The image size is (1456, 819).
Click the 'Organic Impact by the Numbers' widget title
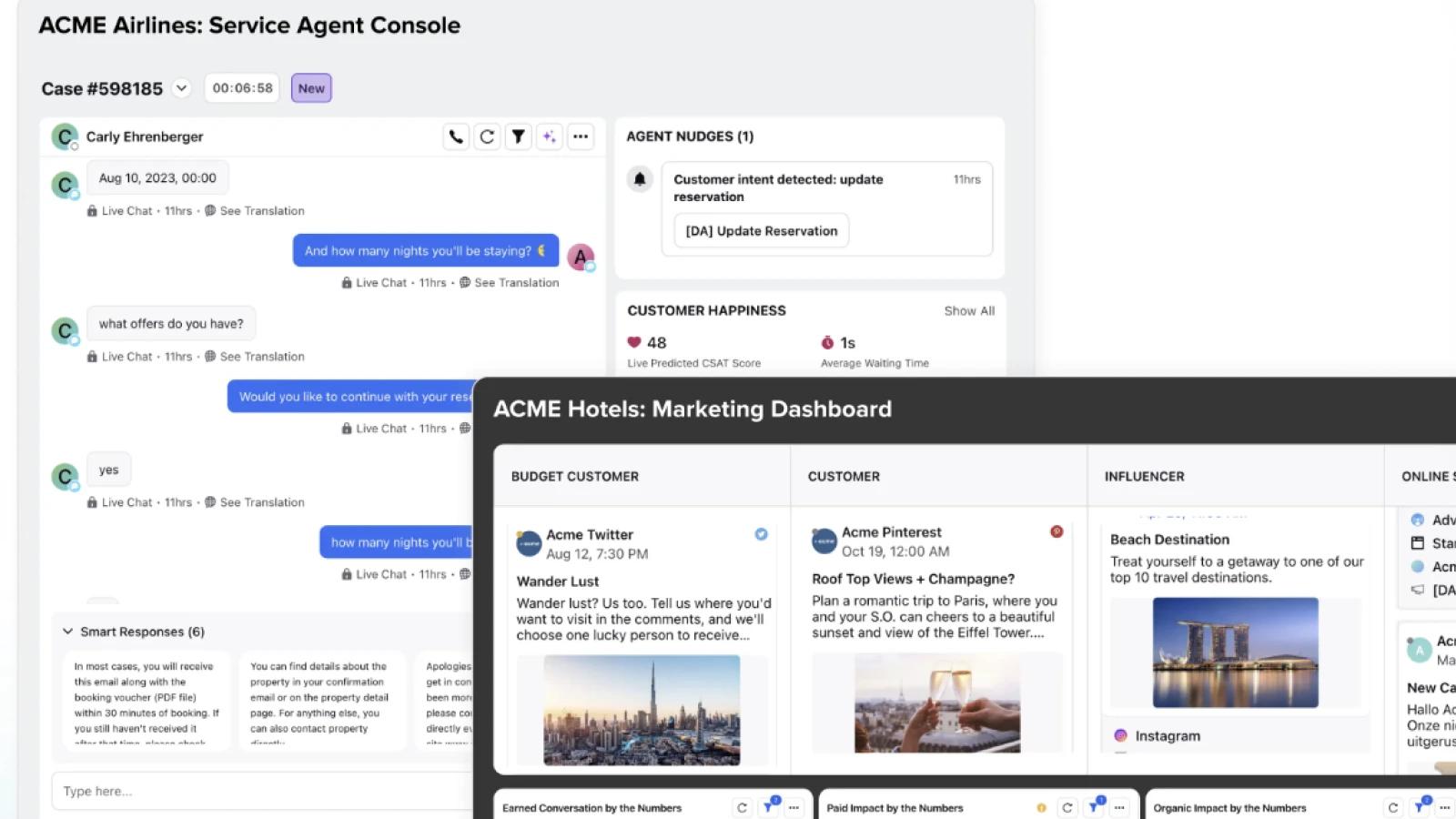(x=1229, y=808)
